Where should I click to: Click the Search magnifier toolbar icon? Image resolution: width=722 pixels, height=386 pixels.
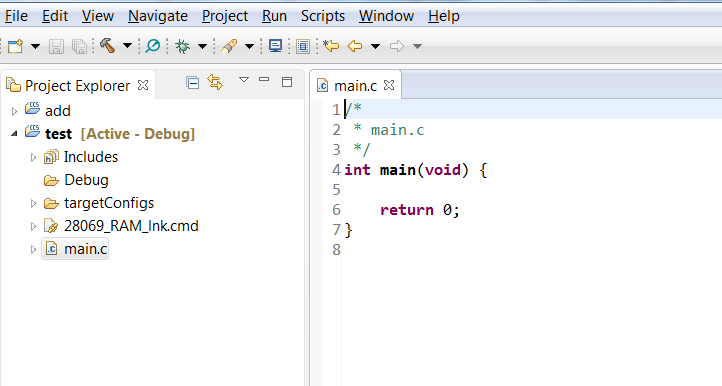pos(152,46)
